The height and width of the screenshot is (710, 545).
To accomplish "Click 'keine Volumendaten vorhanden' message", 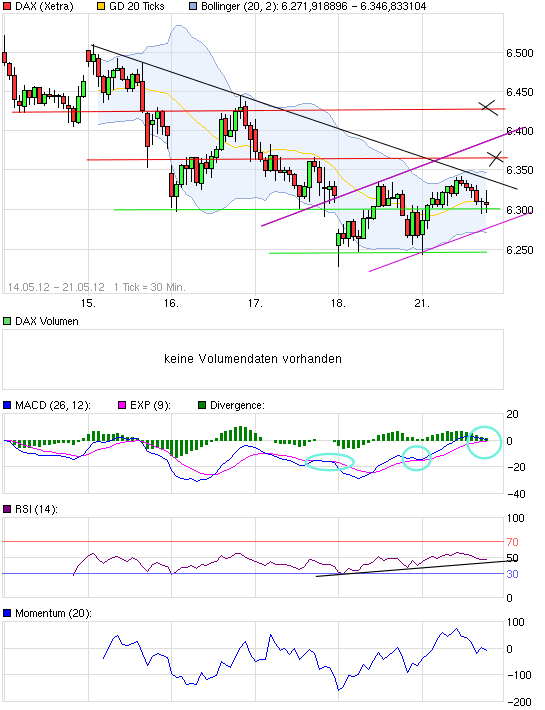I will click(253, 359).
